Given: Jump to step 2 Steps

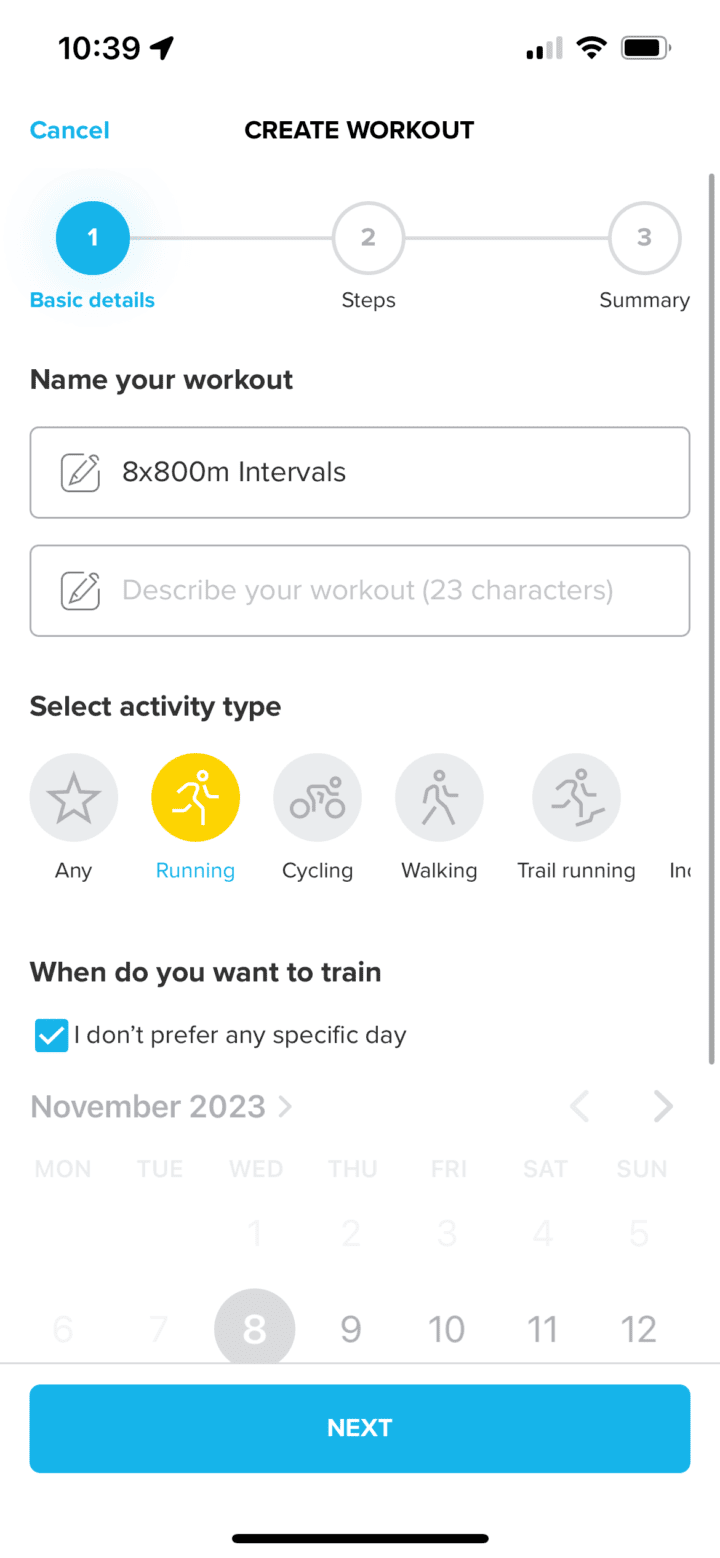Looking at the screenshot, I should tap(368, 238).
